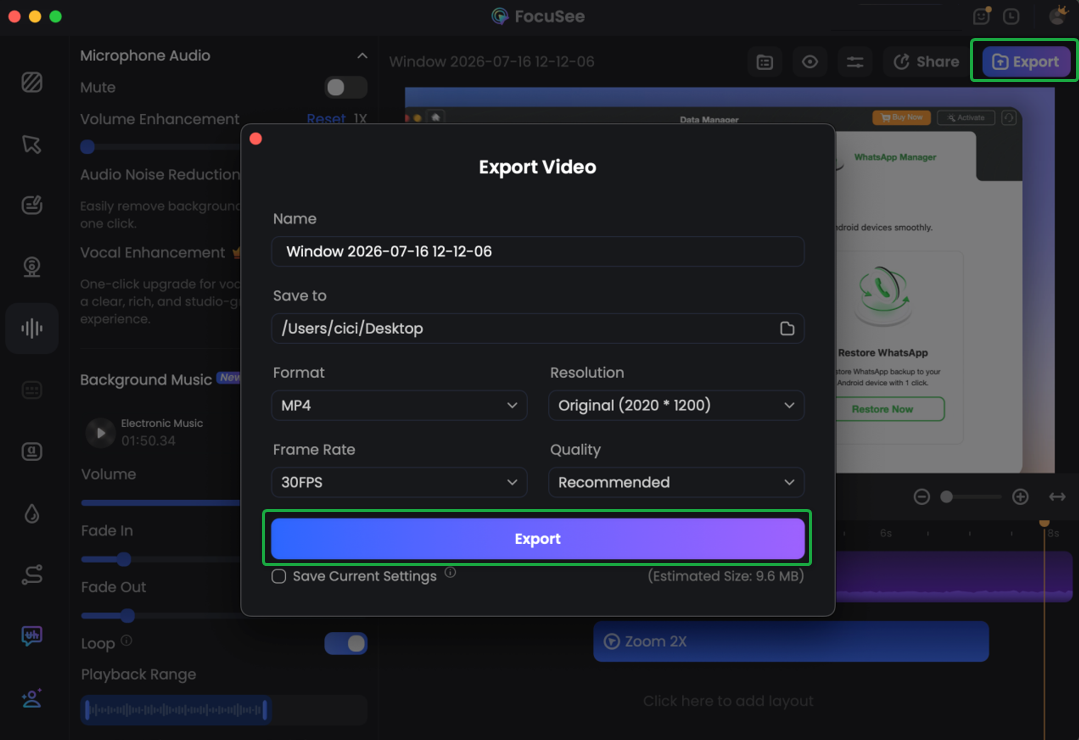Toggle the Loop switch
Viewport: 1079px width, 740px height.
pos(345,644)
